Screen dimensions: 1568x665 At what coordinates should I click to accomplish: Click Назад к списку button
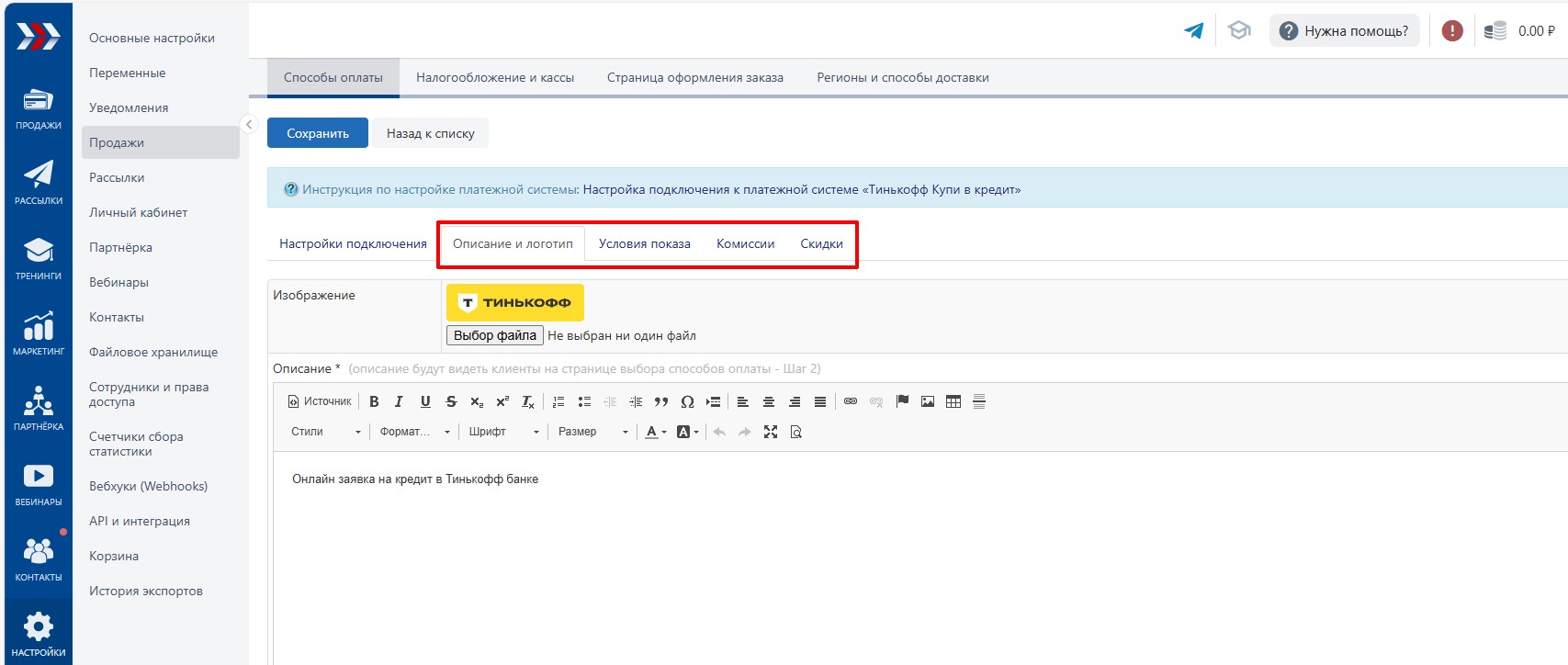431,133
